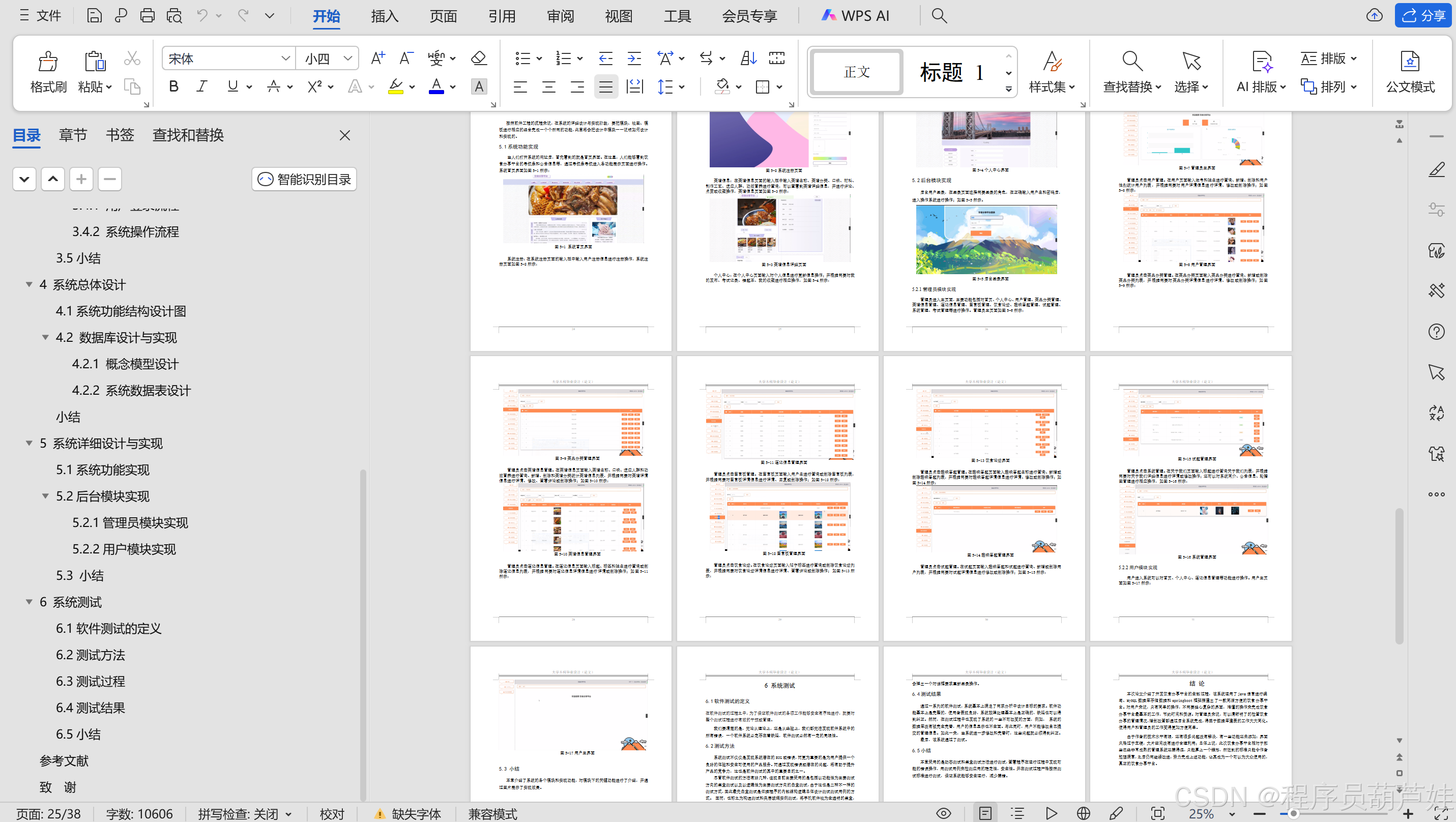
Task: Open the Style Set (样式集) icon
Action: point(1052,62)
